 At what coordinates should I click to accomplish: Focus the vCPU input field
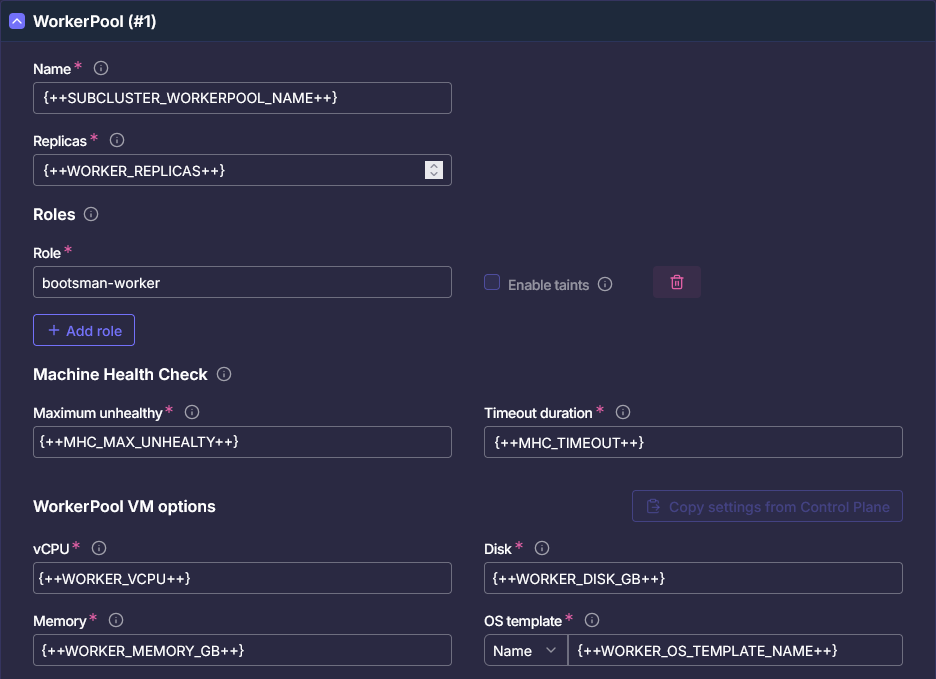(x=242, y=578)
